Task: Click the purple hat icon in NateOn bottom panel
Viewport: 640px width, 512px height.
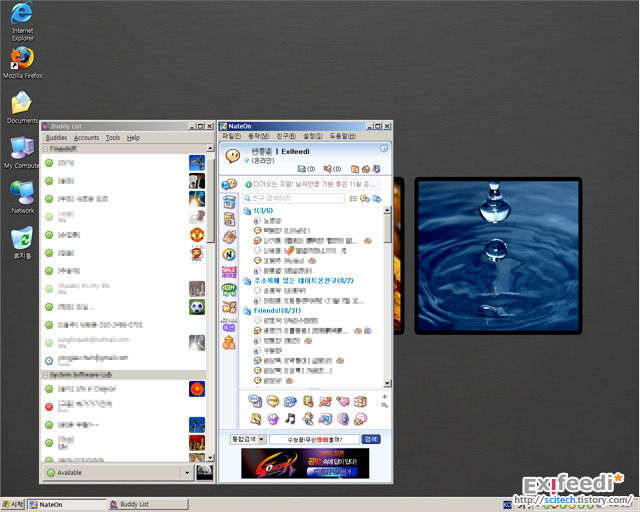Action: [273, 419]
